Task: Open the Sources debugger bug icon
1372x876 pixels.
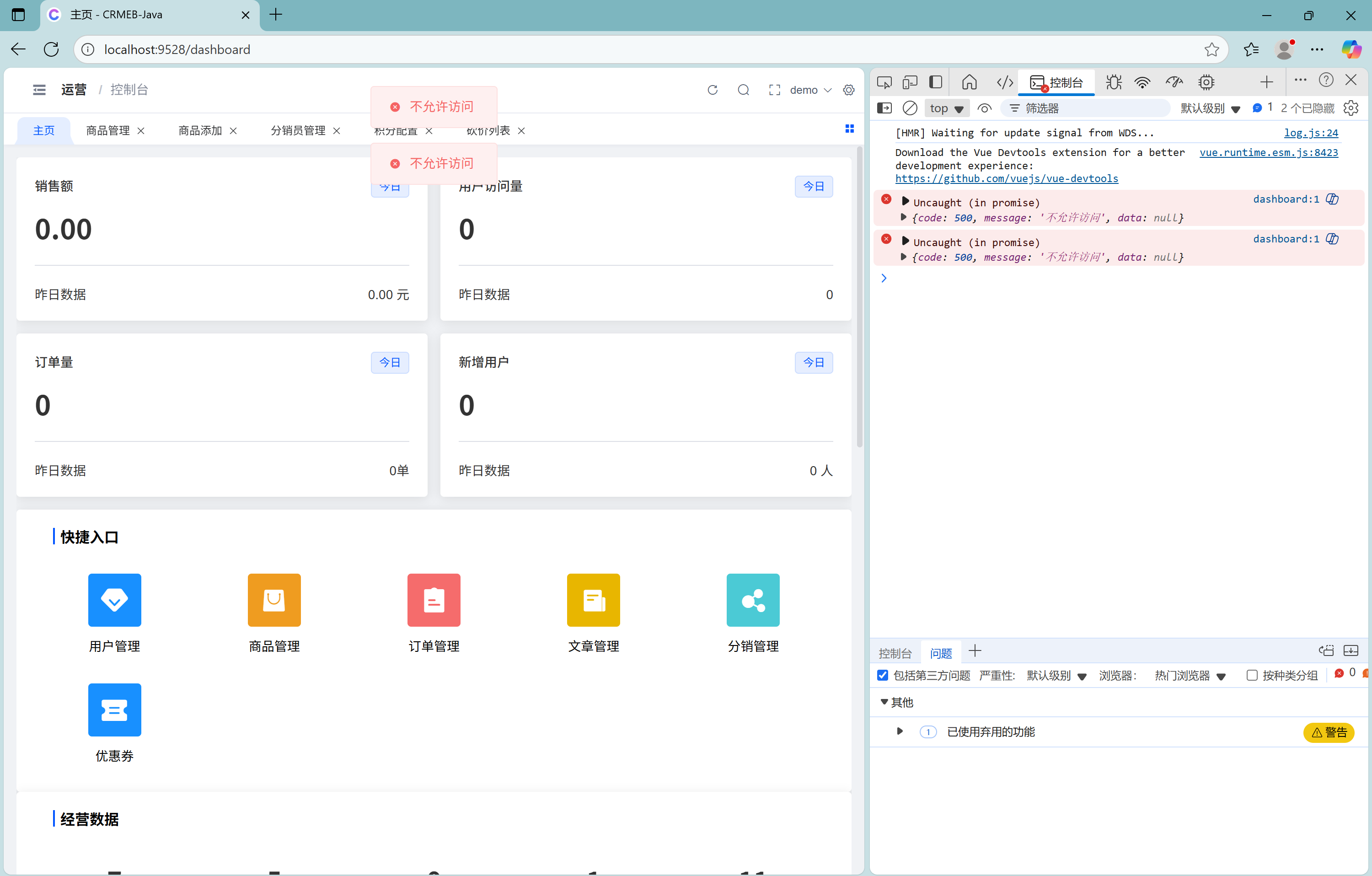Action: (1113, 82)
